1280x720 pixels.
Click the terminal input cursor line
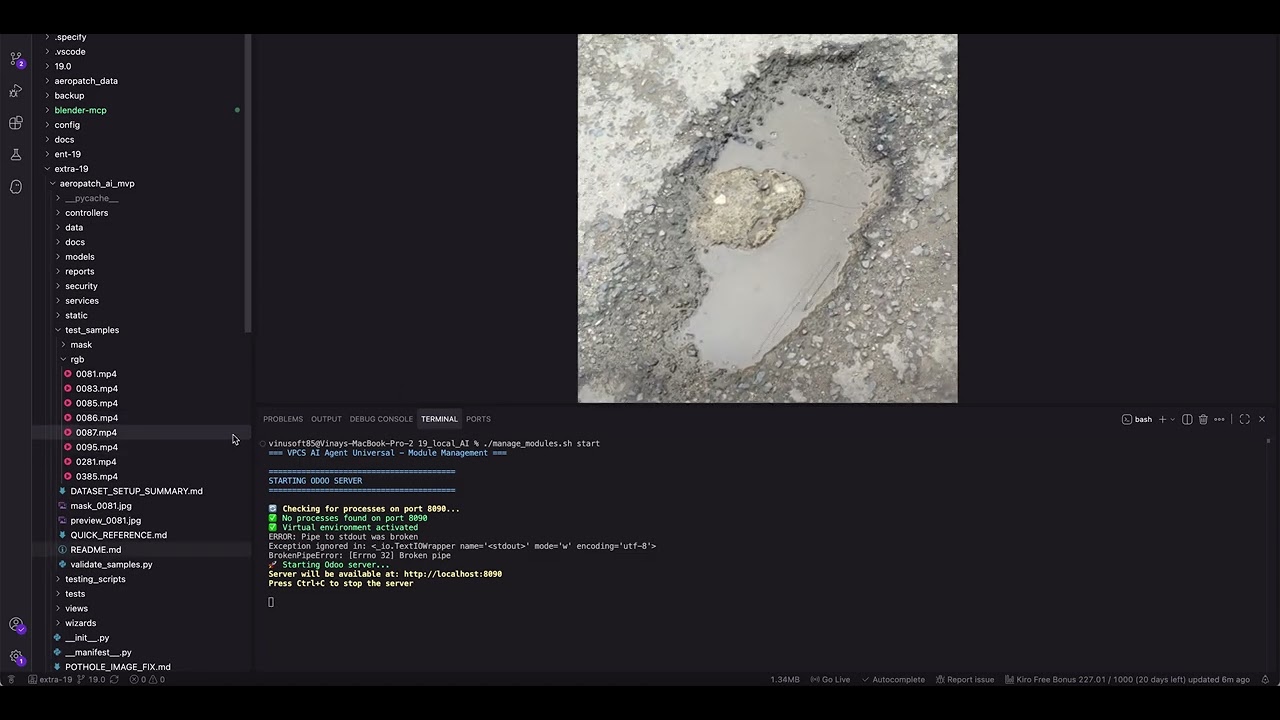[271, 602]
